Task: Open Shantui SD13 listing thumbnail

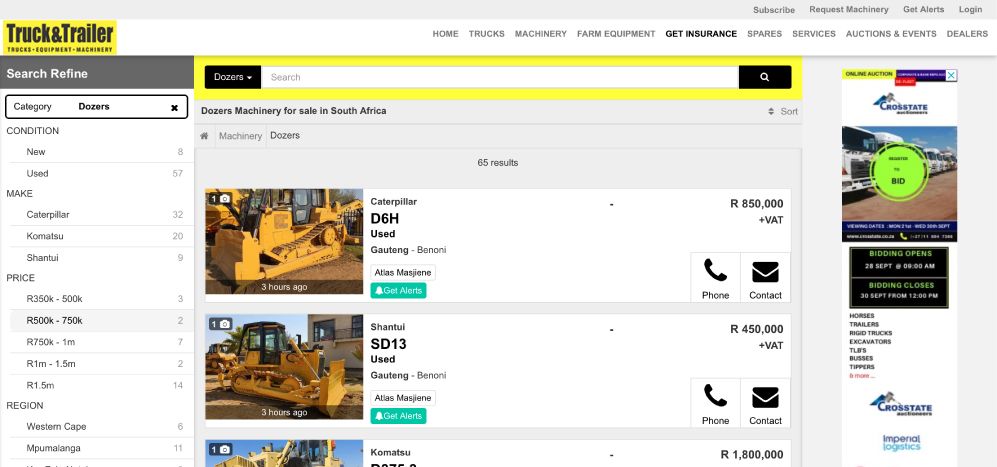Action: [284, 366]
